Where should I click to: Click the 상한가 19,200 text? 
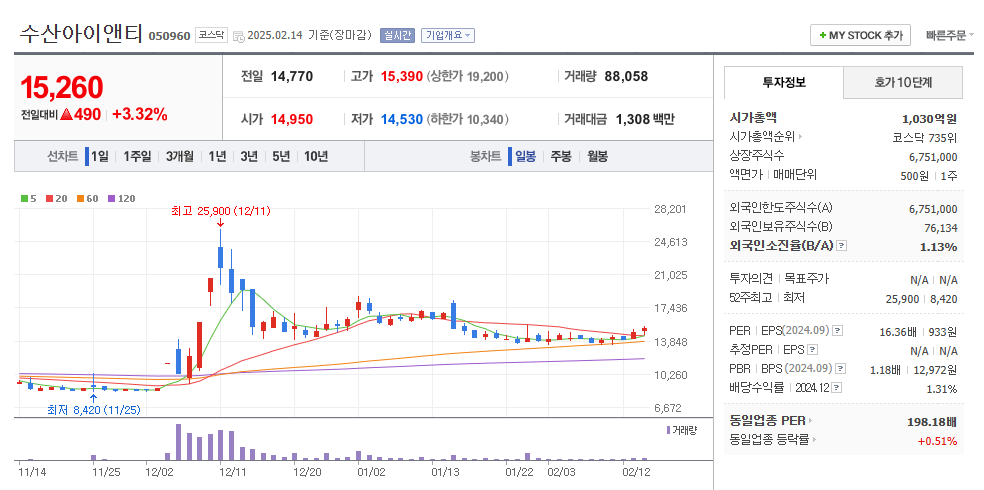(x=468, y=77)
